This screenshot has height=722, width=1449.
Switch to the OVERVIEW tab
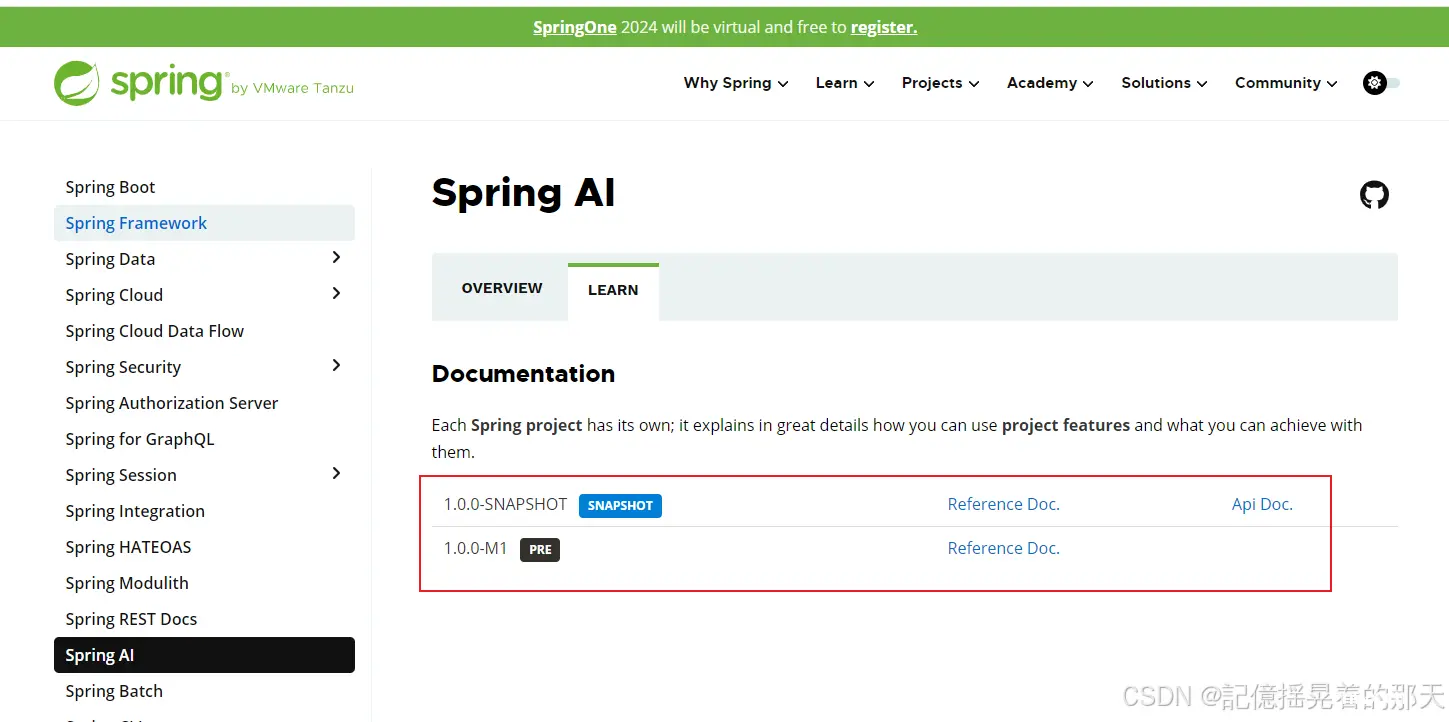pos(502,288)
